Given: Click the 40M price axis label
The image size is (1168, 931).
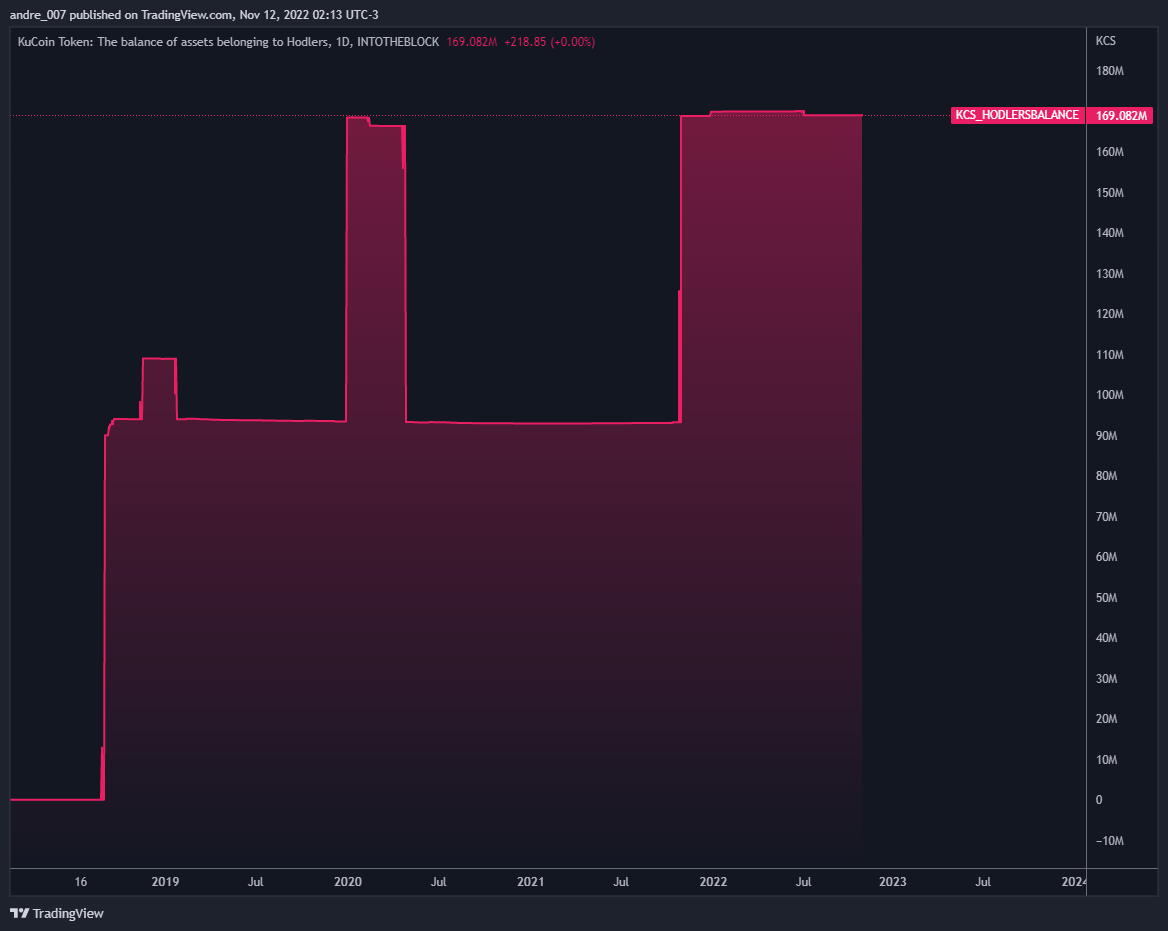Looking at the screenshot, I should (x=1106, y=638).
